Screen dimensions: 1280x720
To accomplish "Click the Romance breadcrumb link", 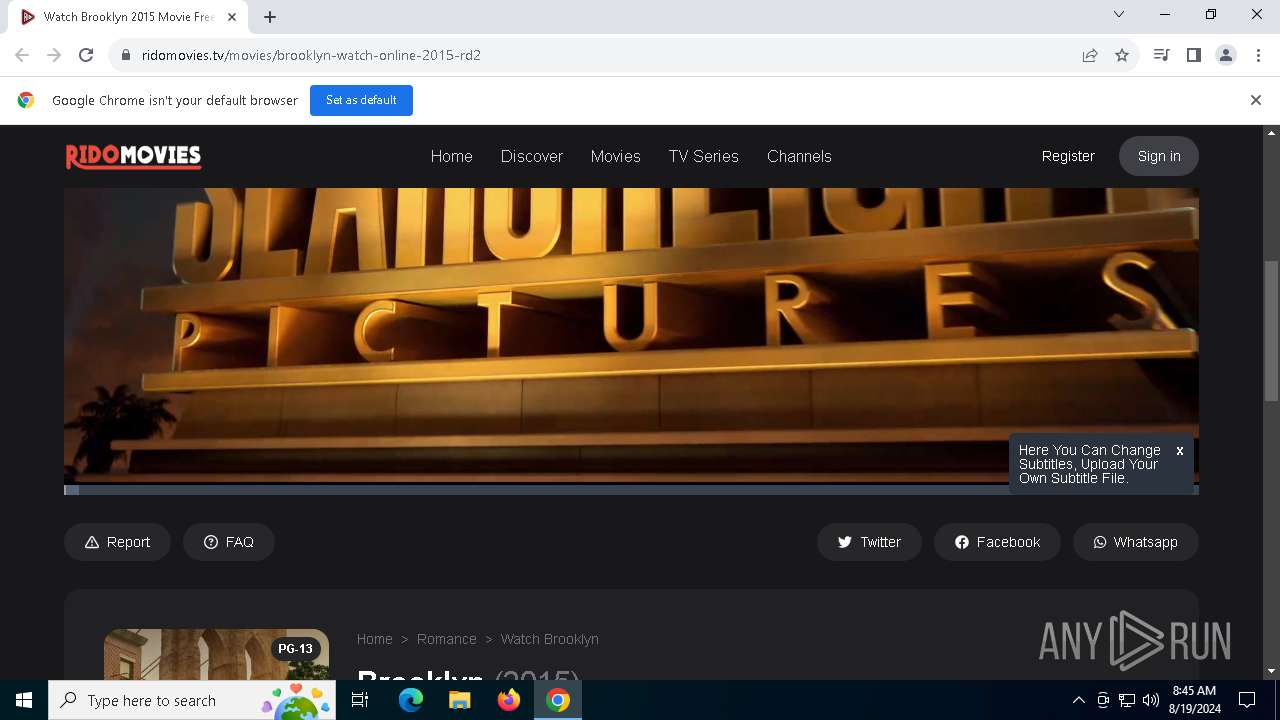I will point(446,639).
